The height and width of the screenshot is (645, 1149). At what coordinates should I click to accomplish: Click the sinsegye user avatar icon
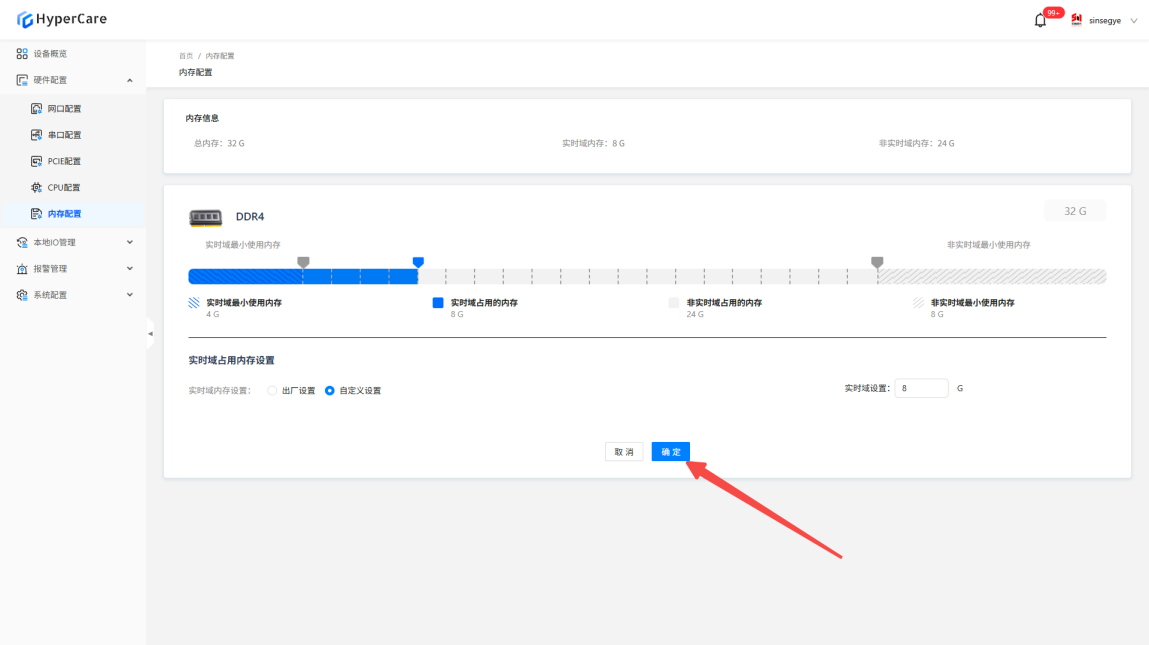point(1076,20)
